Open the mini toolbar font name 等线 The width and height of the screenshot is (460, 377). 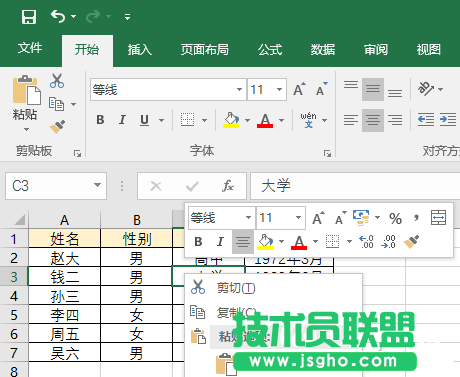[x=221, y=218]
